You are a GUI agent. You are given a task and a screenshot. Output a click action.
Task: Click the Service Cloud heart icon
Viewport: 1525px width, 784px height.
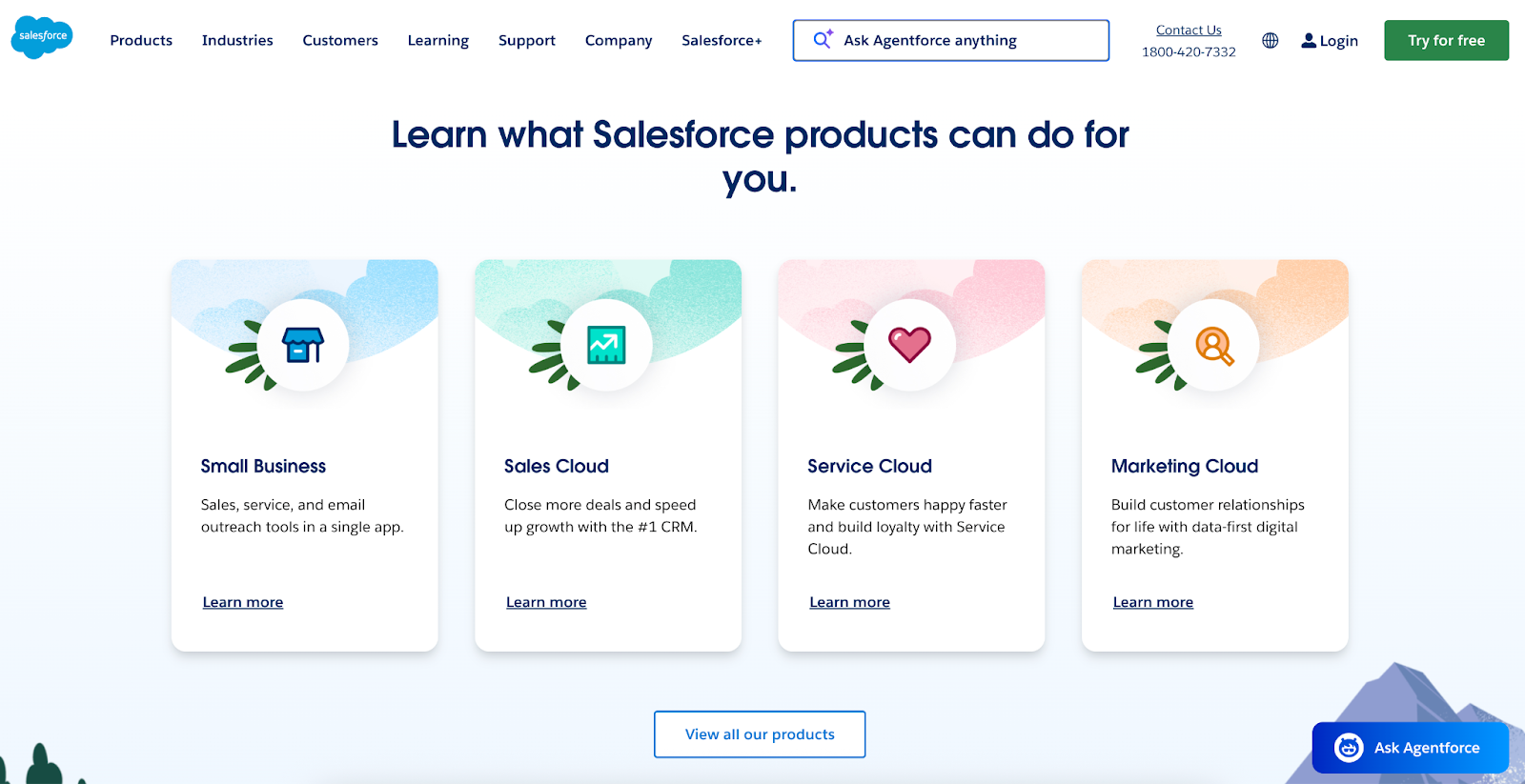909,345
